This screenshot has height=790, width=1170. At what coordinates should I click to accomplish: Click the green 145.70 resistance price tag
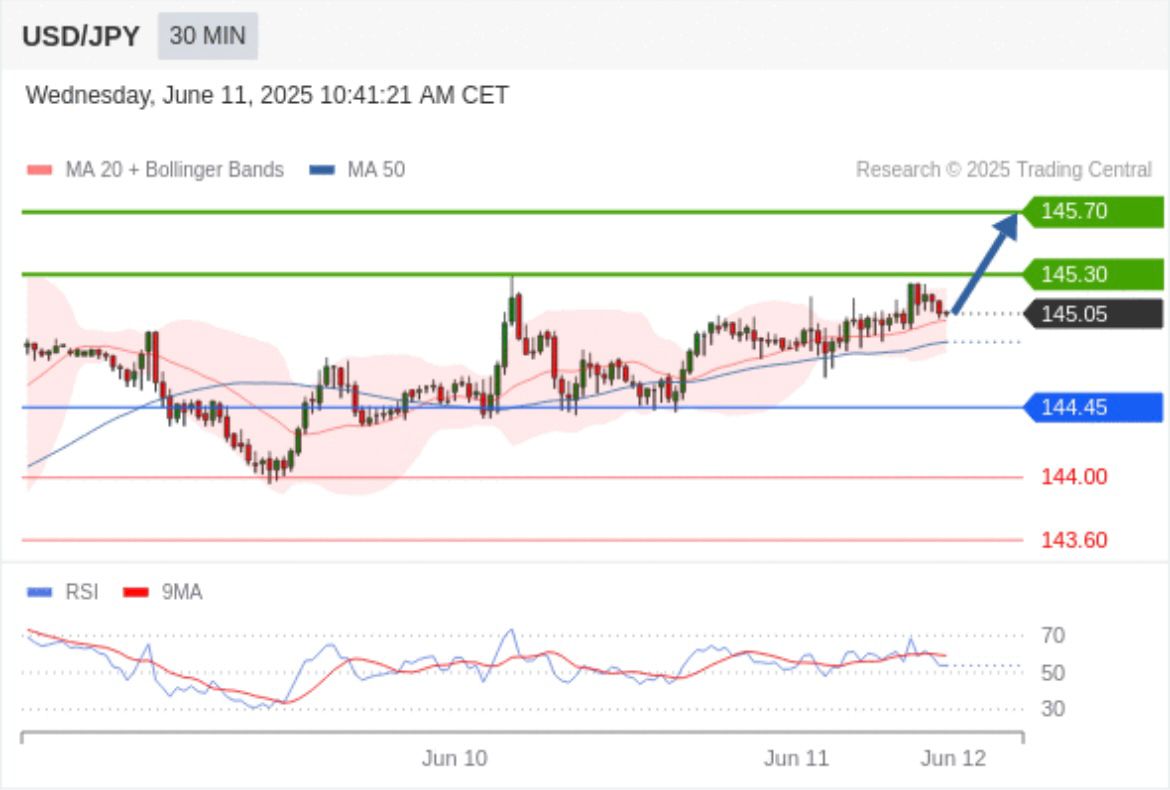[1092, 211]
